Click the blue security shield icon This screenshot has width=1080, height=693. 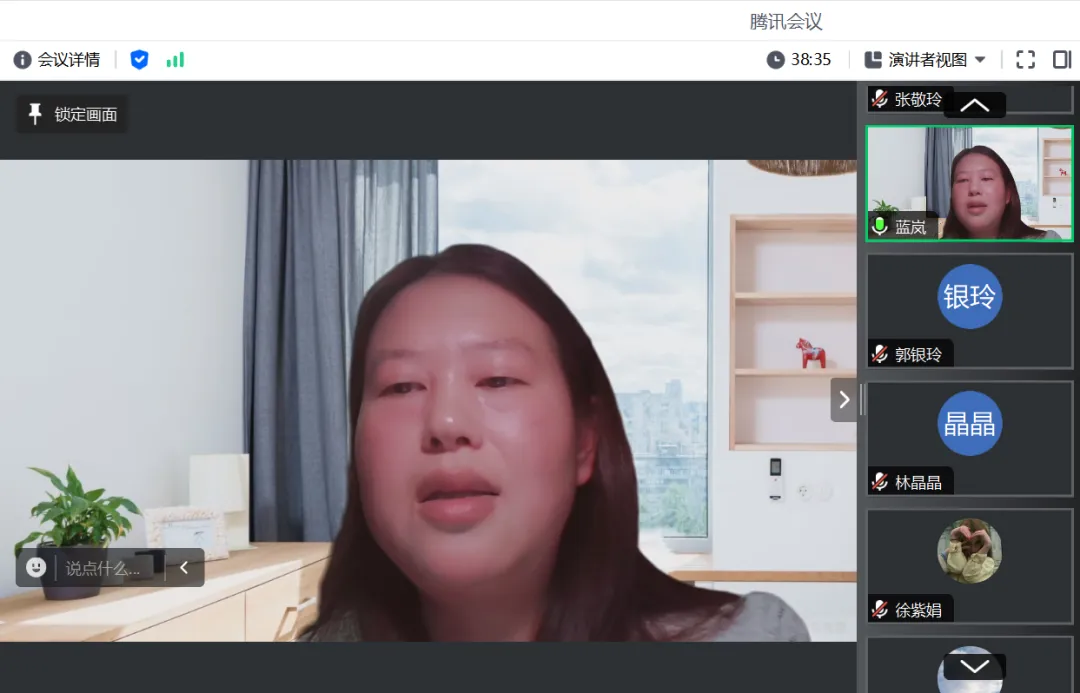click(139, 60)
